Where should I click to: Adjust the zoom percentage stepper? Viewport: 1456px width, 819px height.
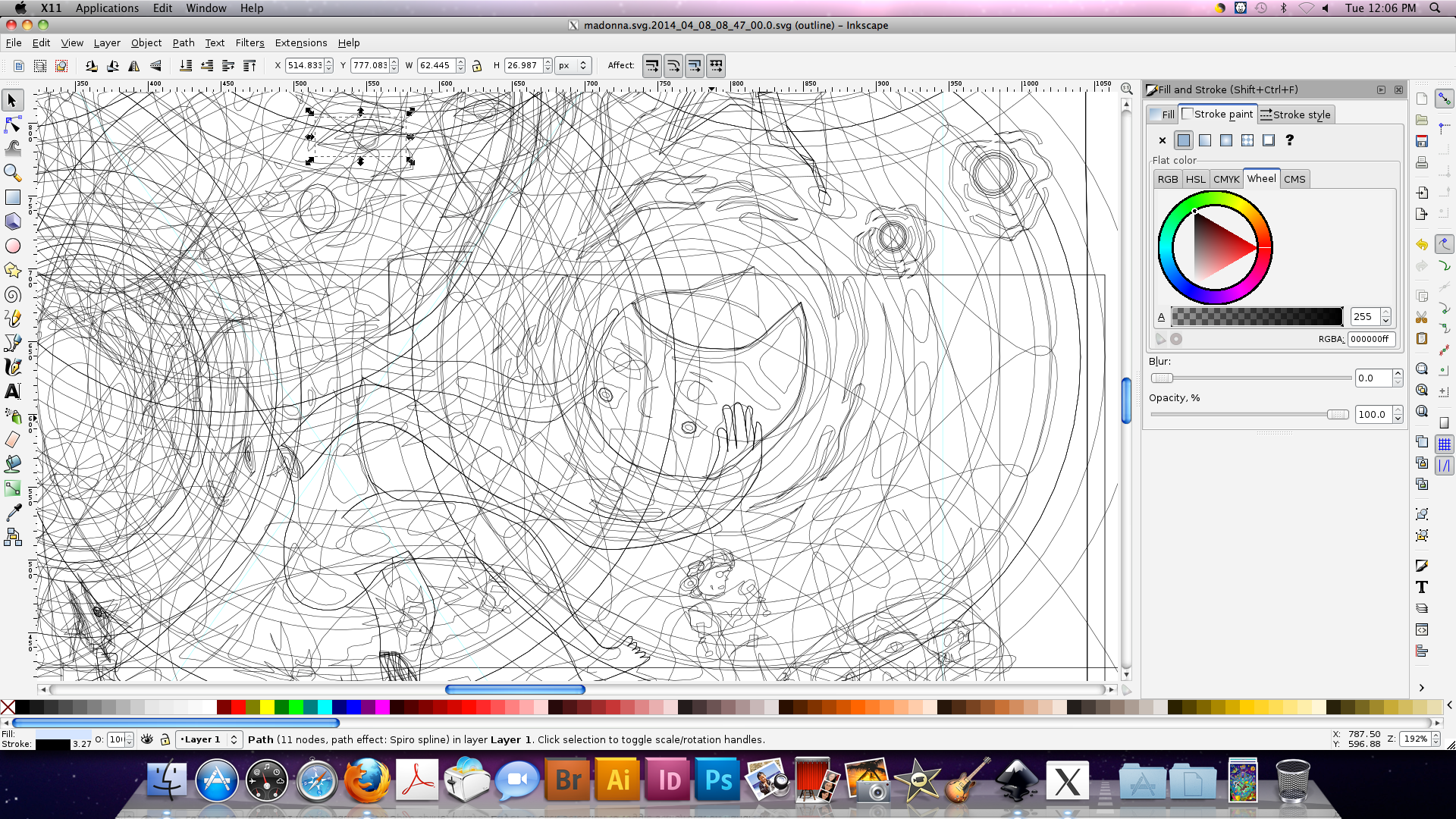[x=1436, y=739]
